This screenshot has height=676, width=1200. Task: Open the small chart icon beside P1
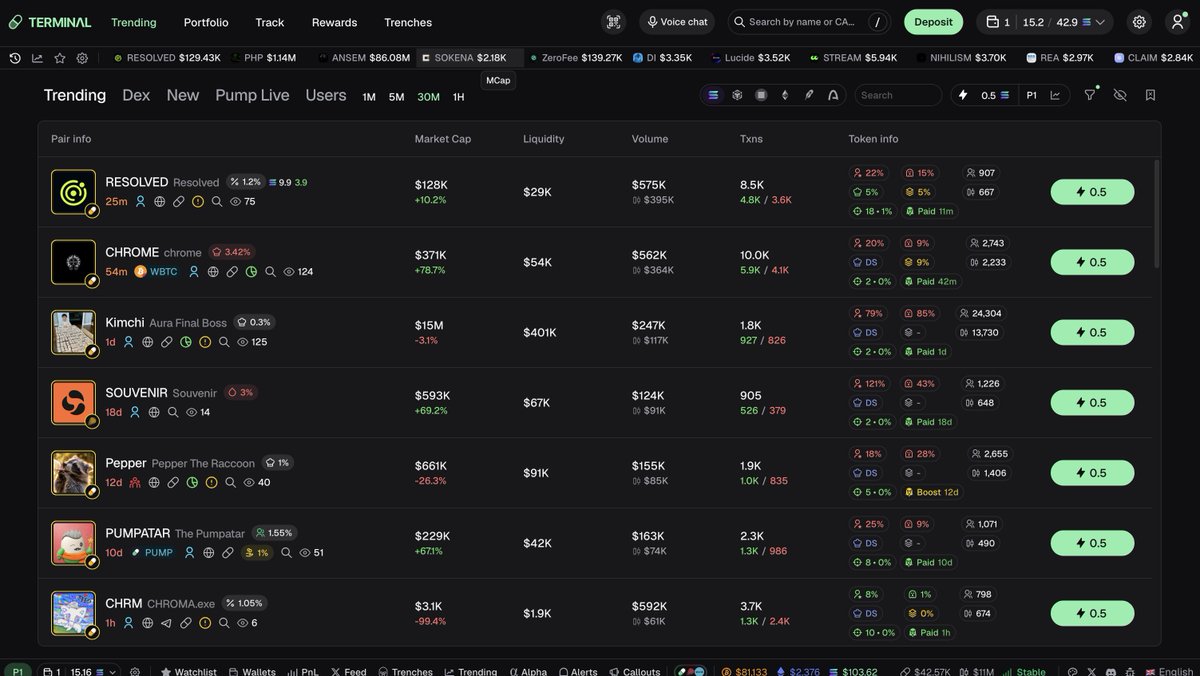point(1055,95)
